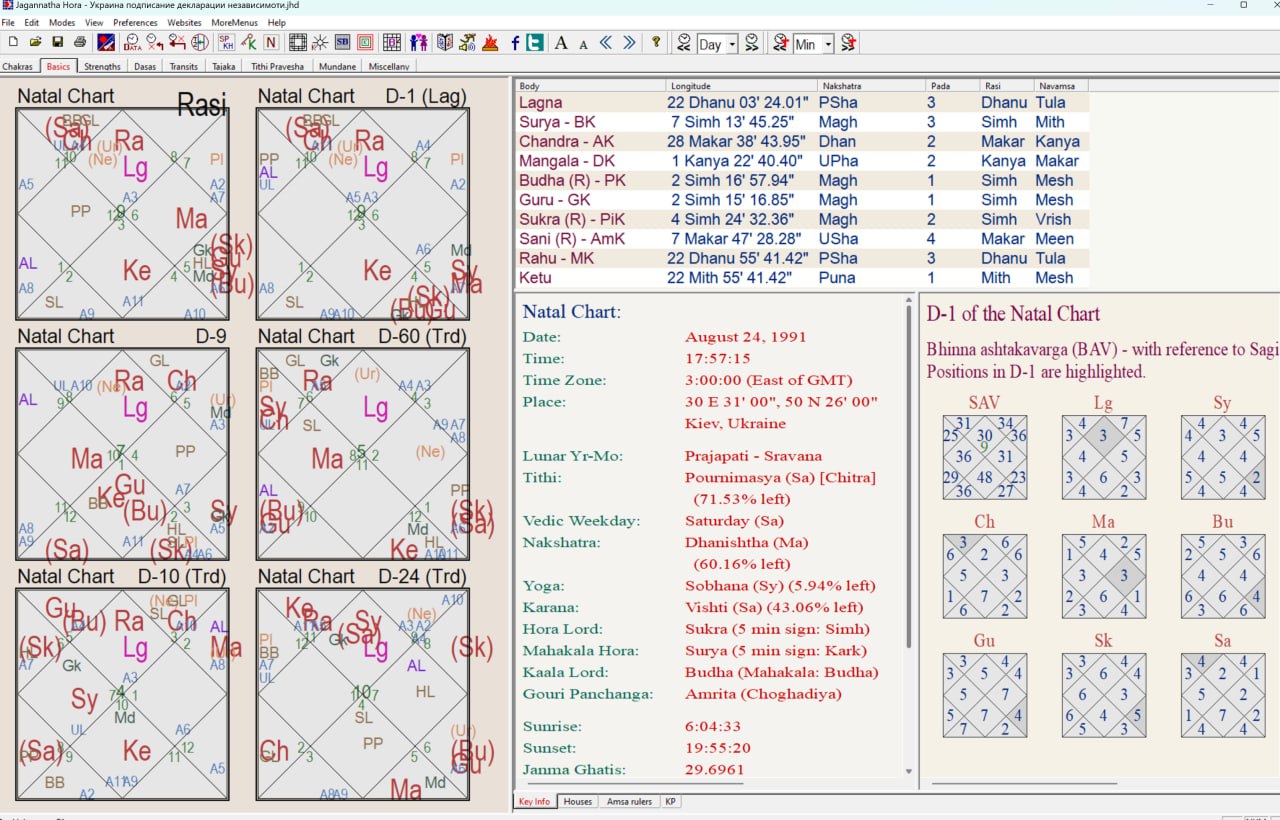This screenshot has height=820, width=1280.
Task: Open the Min time-unit dropdown
Action: [828, 44]
